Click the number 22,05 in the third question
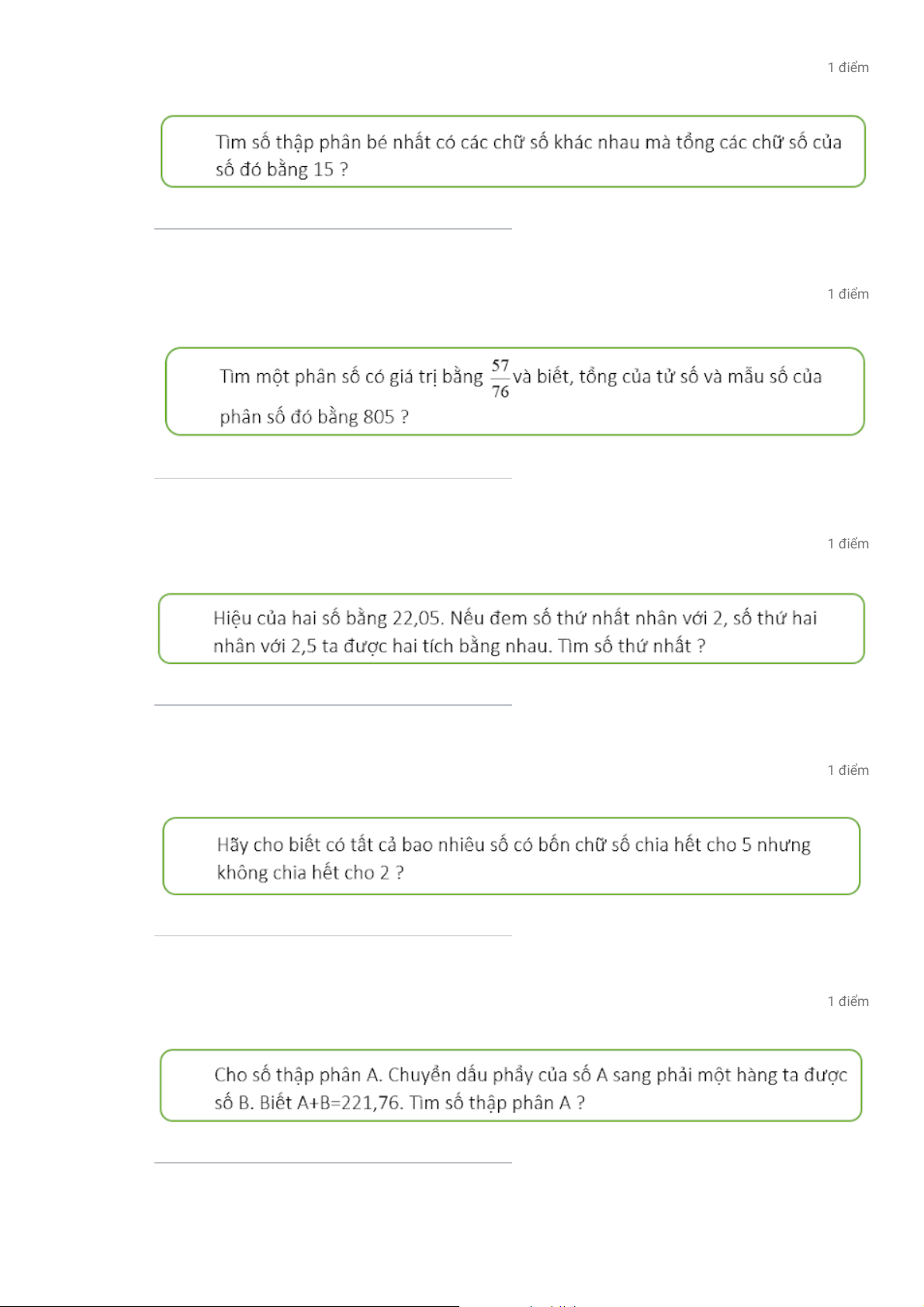The width and height of the screenshot is (924, 1307). [x=417, y=618]
